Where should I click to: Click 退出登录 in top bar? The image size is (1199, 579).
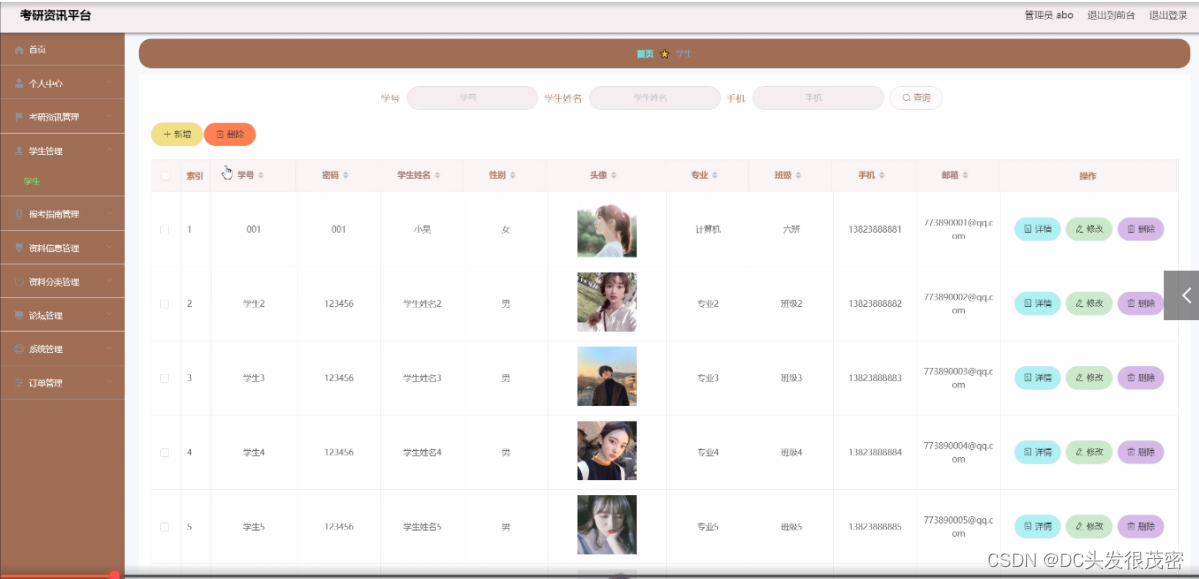click(1168, 15)
